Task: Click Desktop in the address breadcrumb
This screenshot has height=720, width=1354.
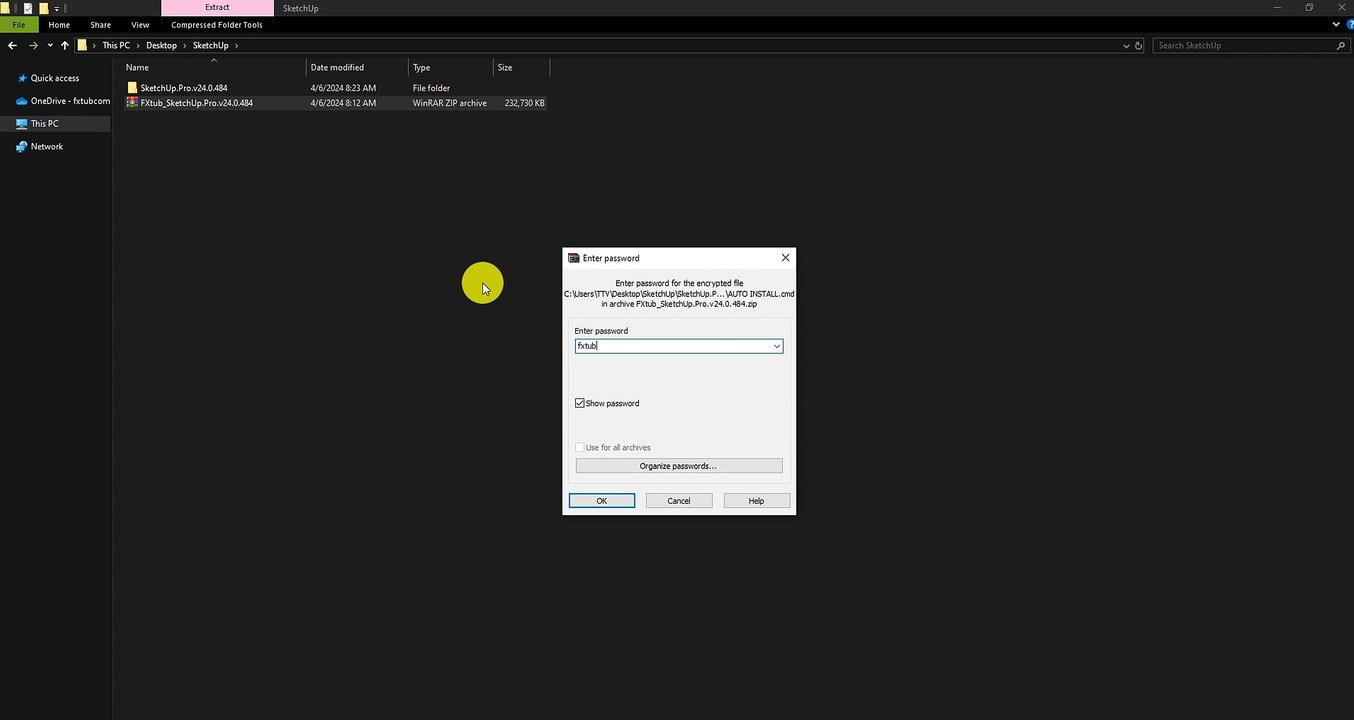Action: point(161,45)
